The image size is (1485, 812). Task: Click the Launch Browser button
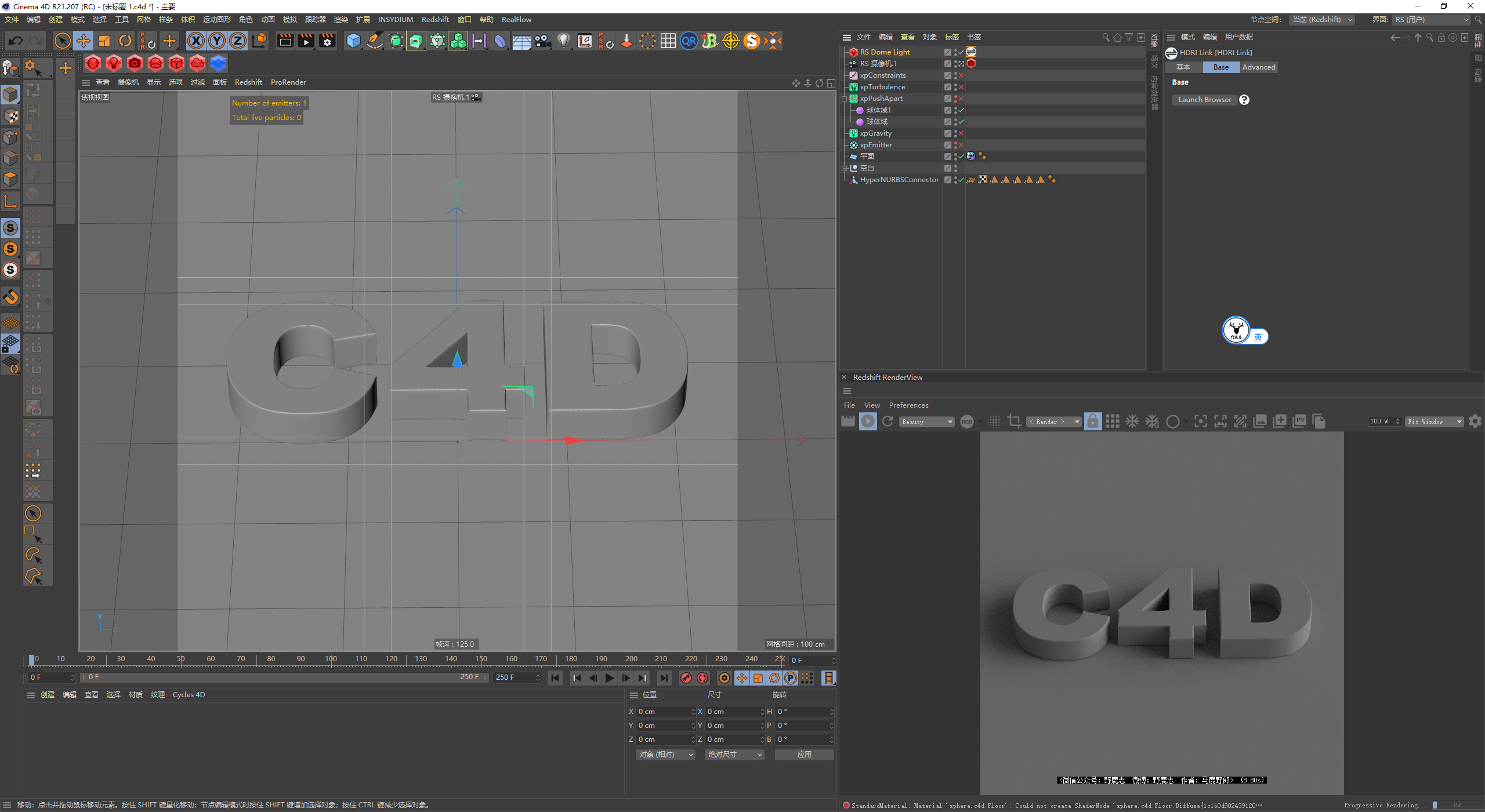point(1204,100)
